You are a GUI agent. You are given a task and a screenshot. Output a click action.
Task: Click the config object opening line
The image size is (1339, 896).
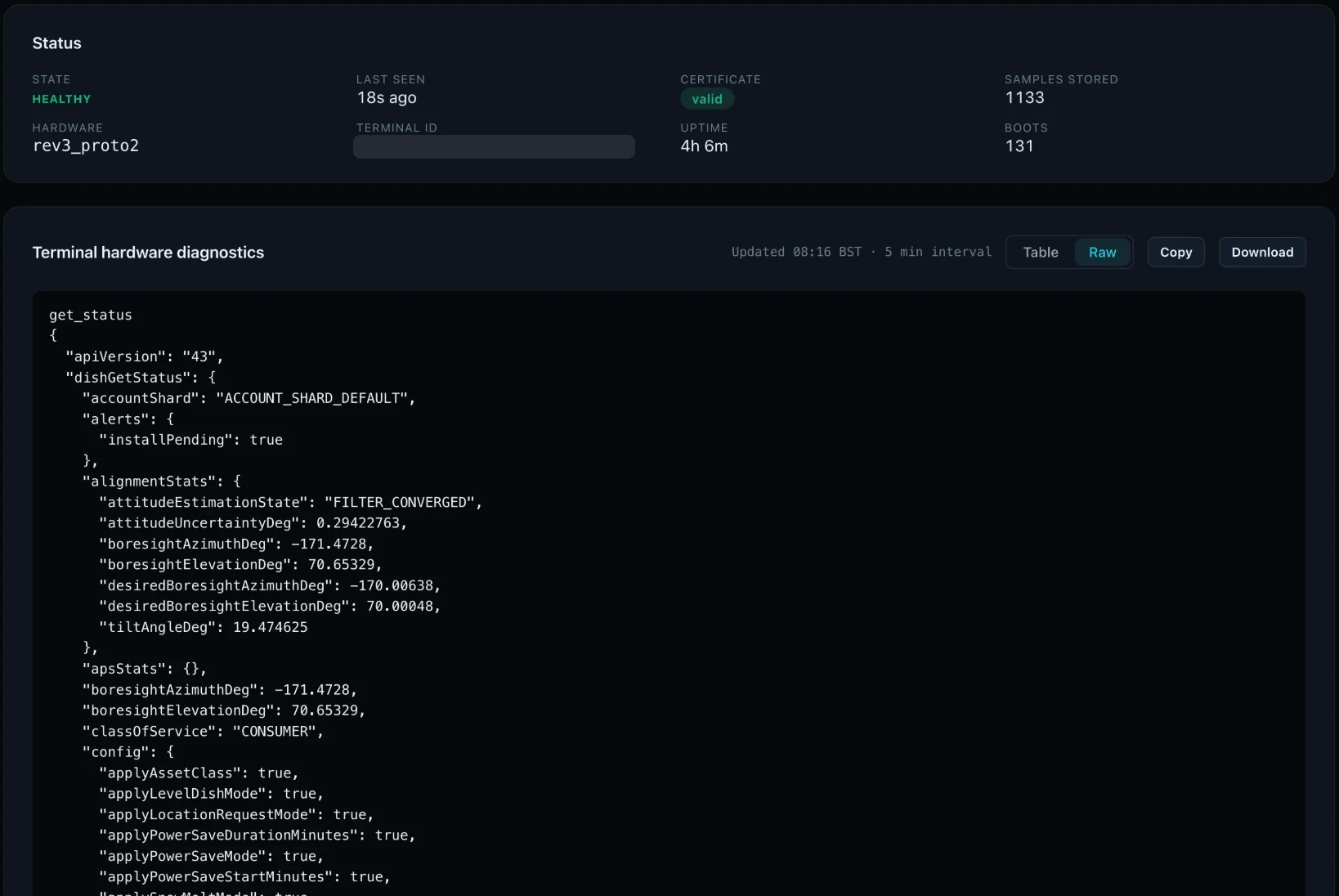click(128, 752)
